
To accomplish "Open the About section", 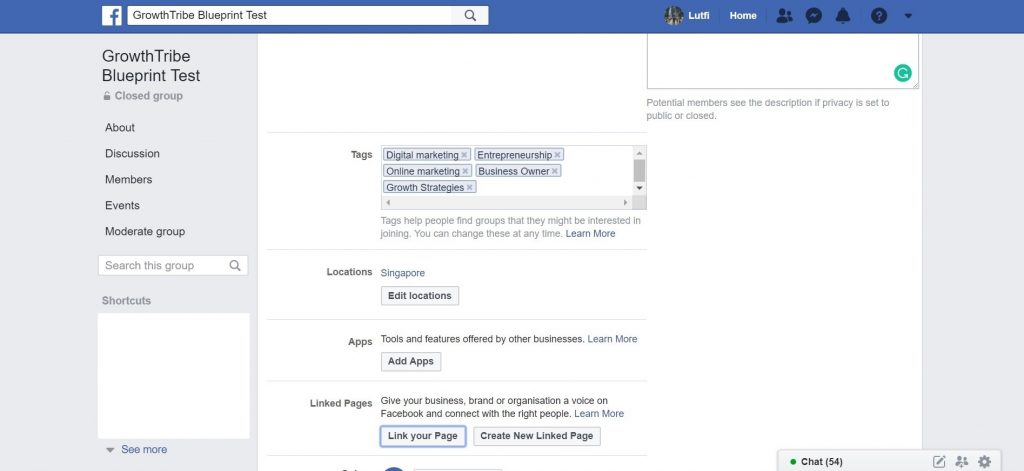I will click(120, 127).
